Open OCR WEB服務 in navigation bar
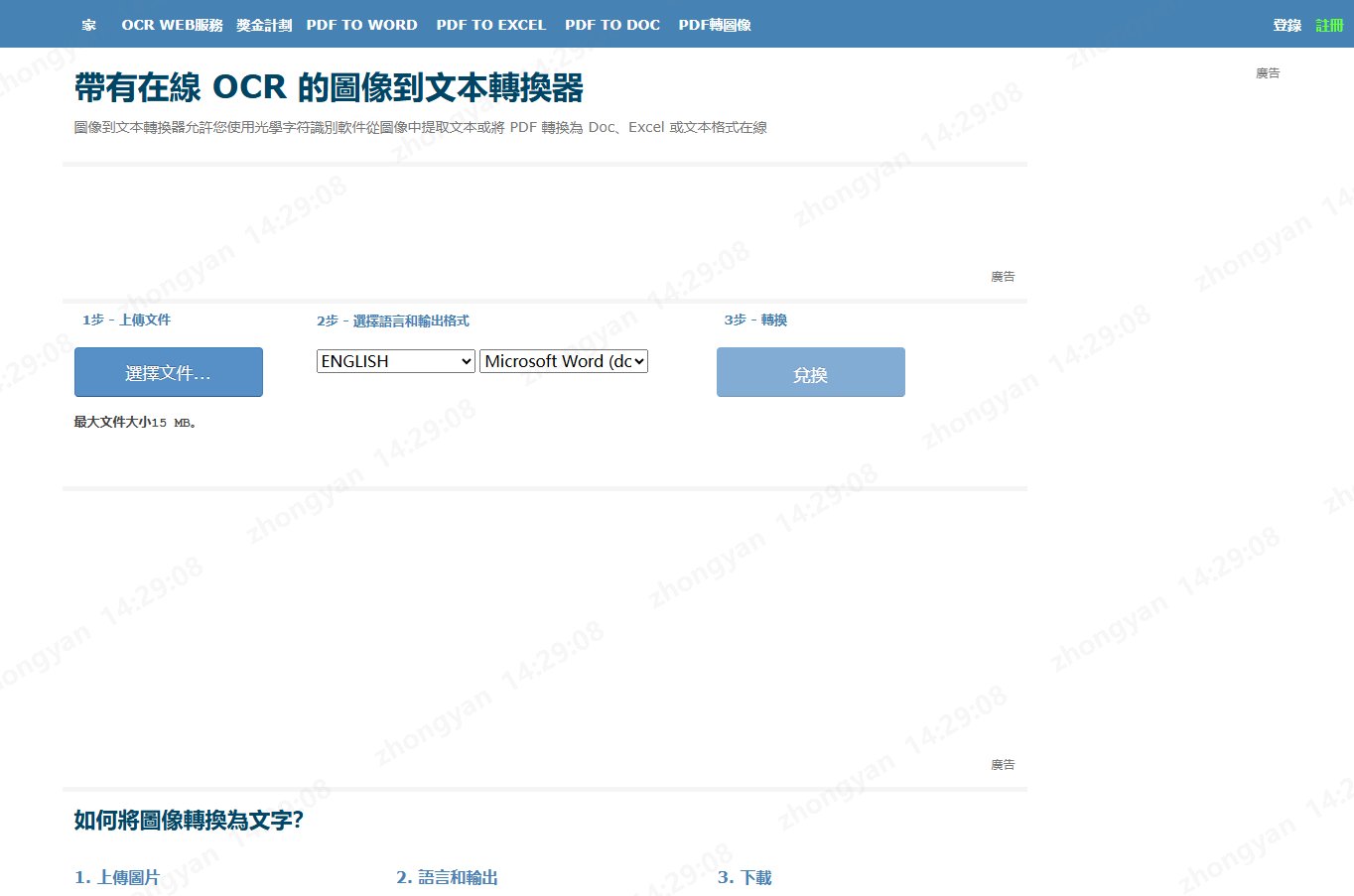Viewport: 1354px width, 896px height. click(x=172, y=25)
